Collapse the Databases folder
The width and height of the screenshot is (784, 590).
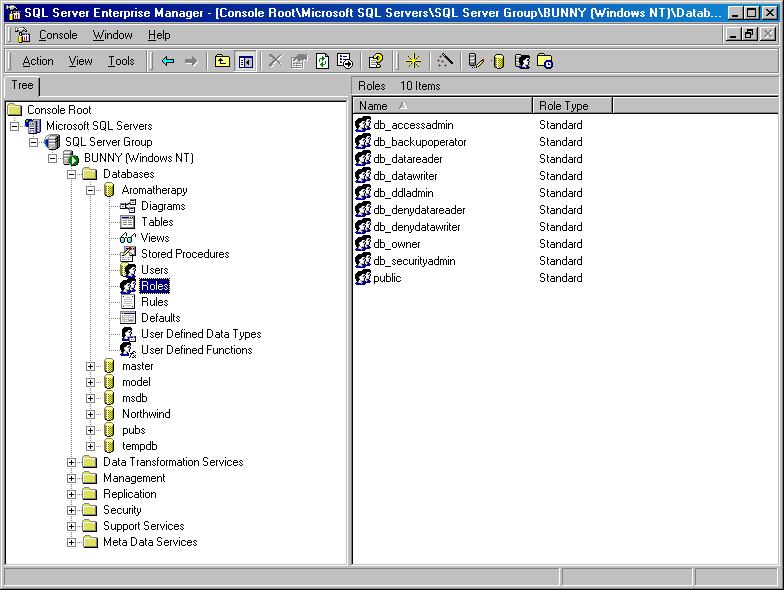point(72,174)
